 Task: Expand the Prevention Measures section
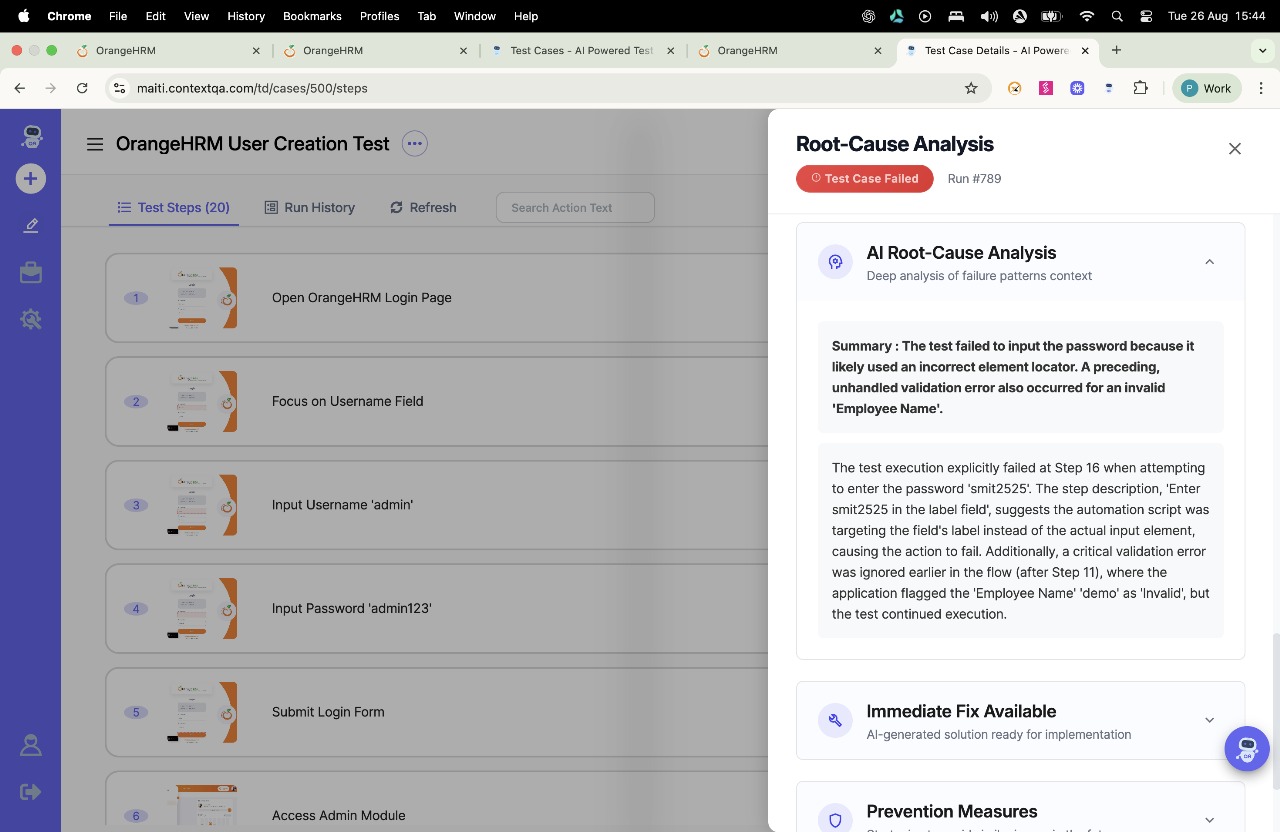click(x=1209, y=819)
